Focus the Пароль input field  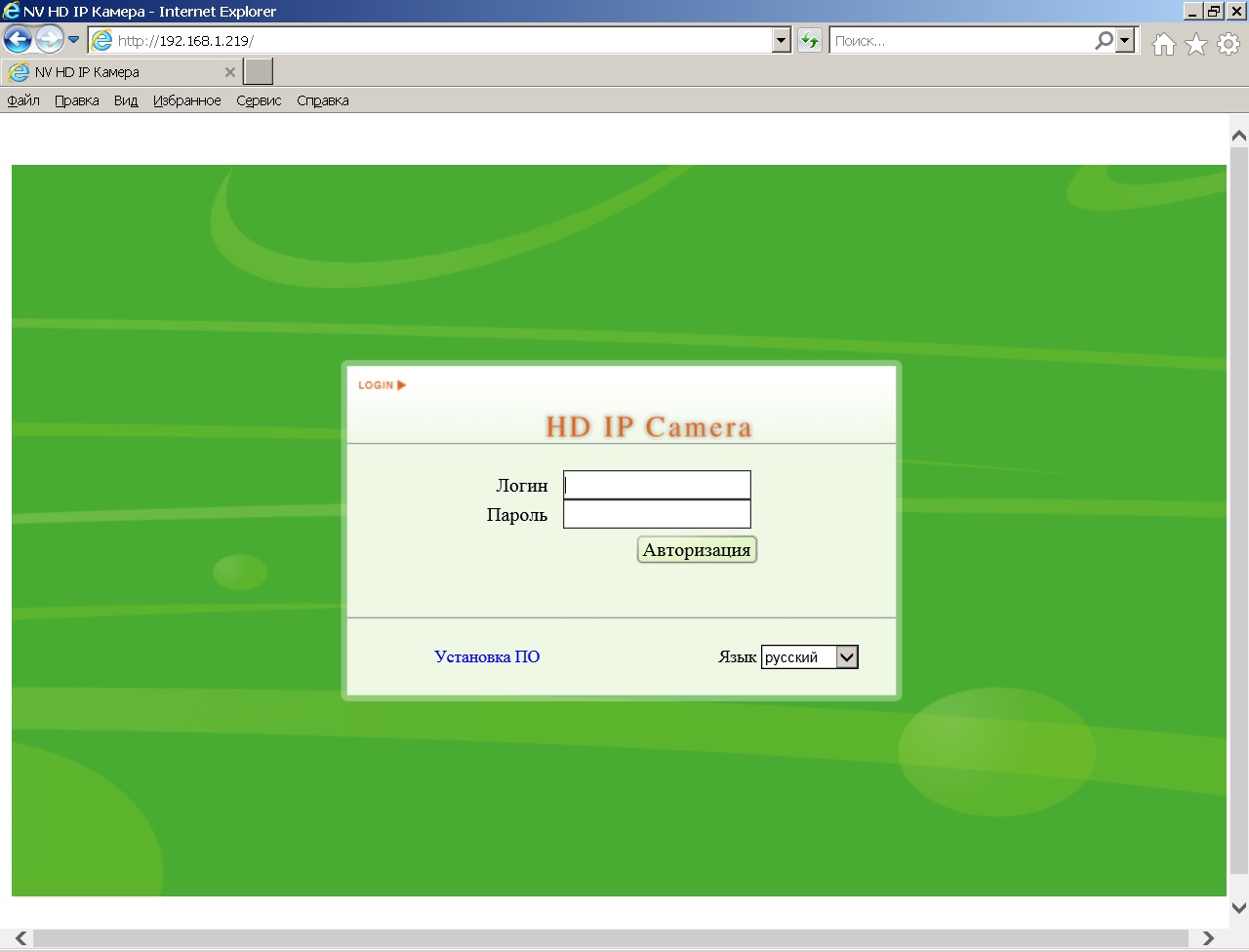[657, 515]
